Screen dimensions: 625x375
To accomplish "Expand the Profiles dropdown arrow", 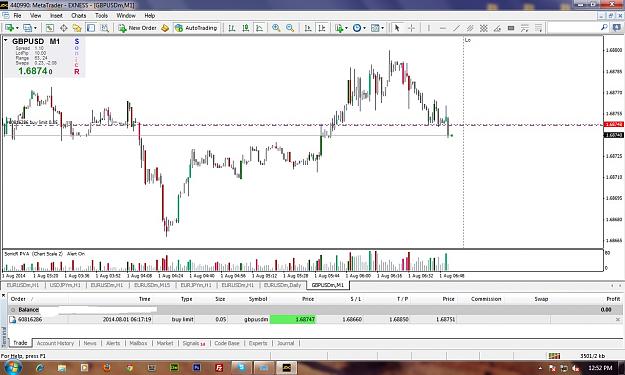I will click(x=35, y=28).
